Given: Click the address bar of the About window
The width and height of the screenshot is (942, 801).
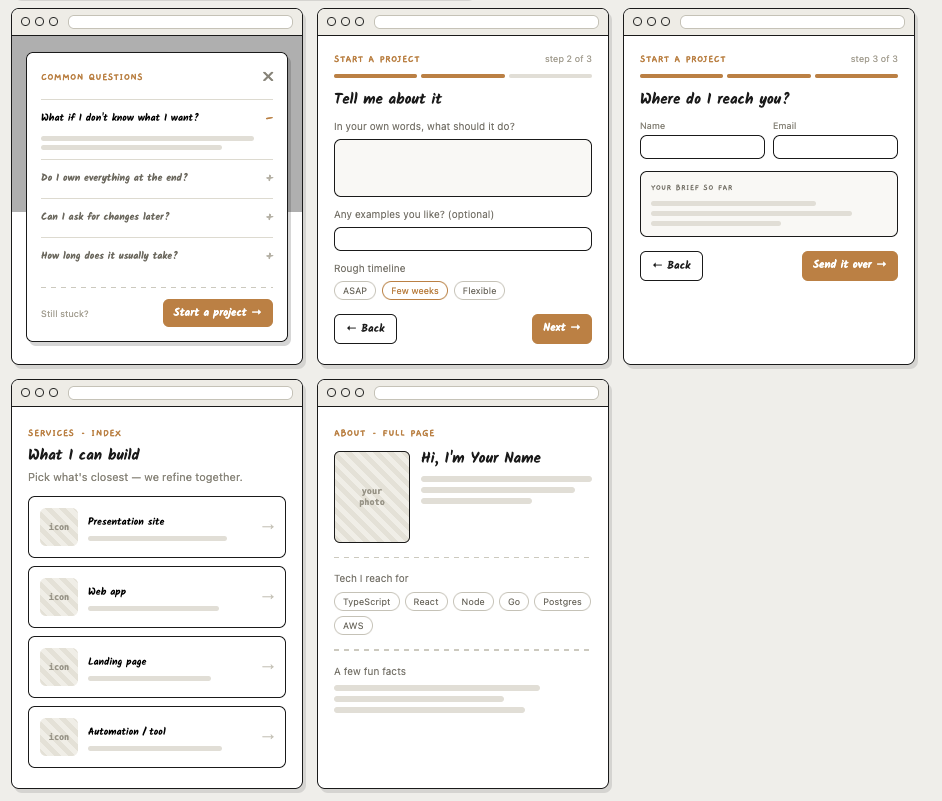Looking at the screenshot, I should [x=486, y=392].
